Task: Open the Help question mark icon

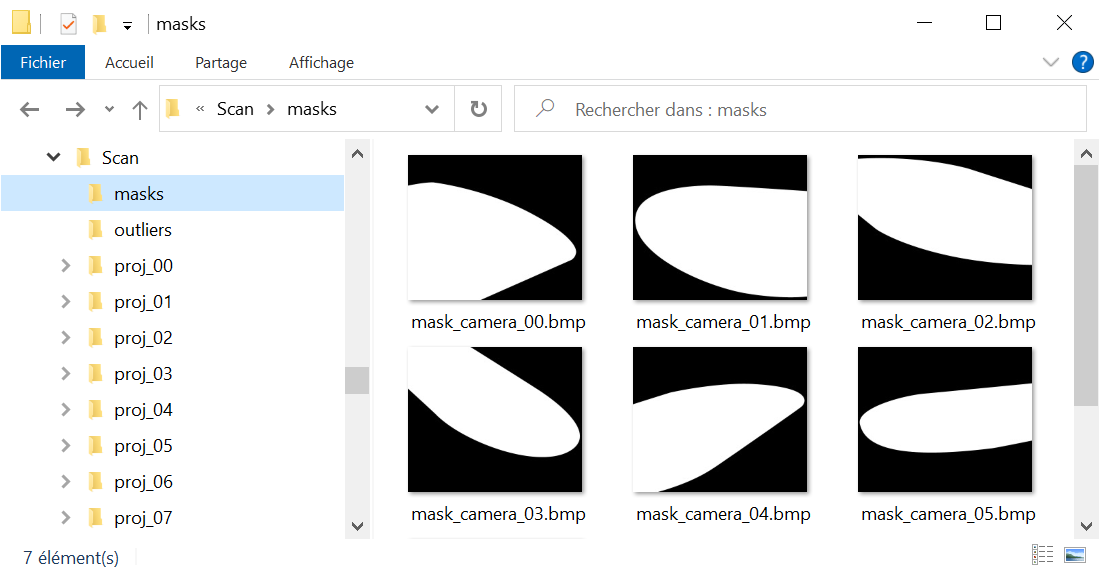Action: pyautogui.click(x=1082, y=62)
